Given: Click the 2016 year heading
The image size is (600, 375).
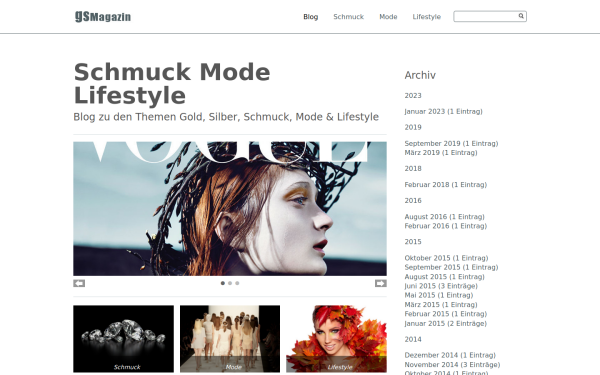Looking at the screenshot, I should click(413, 201).
